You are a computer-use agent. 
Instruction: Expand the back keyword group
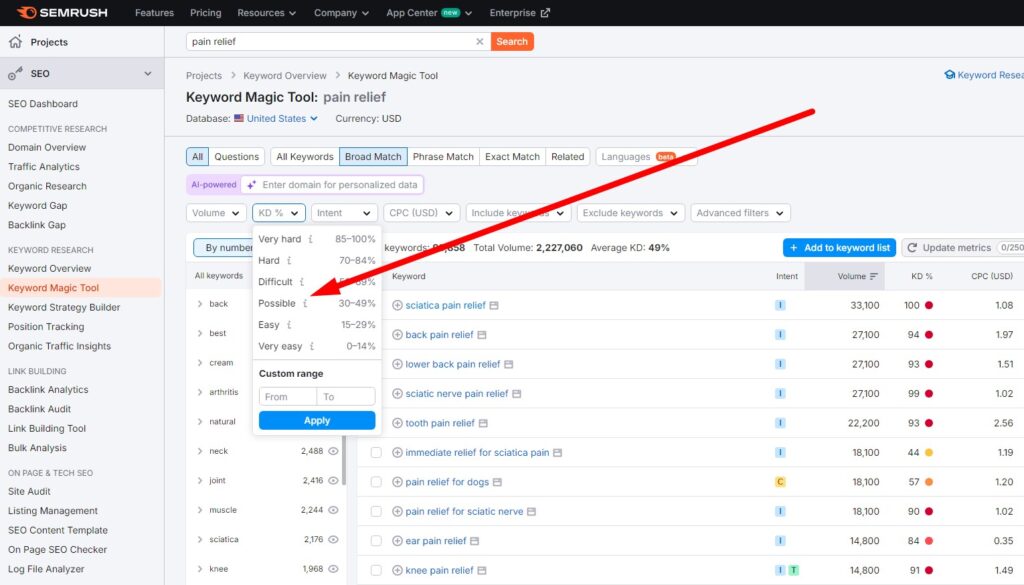click(x=200, y=304)
